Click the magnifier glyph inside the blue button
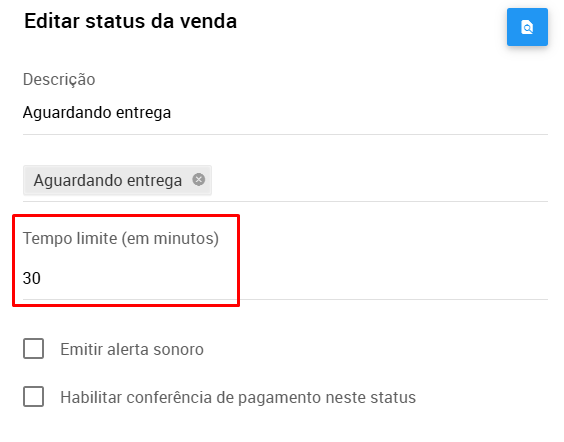The width and height of the screenshot is (564, 442). tap(527, 28)
